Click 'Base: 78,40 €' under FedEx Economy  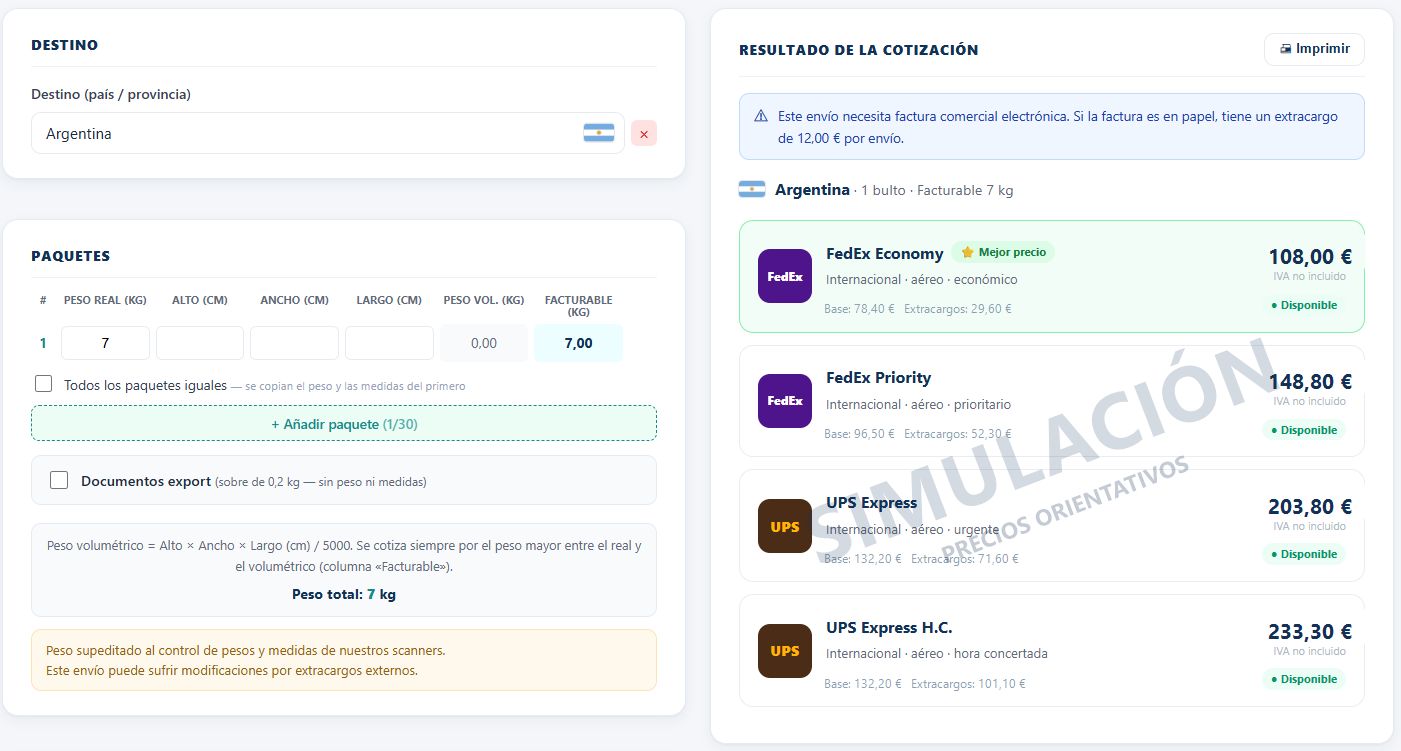pyautogui.click(x=860, y=309)
